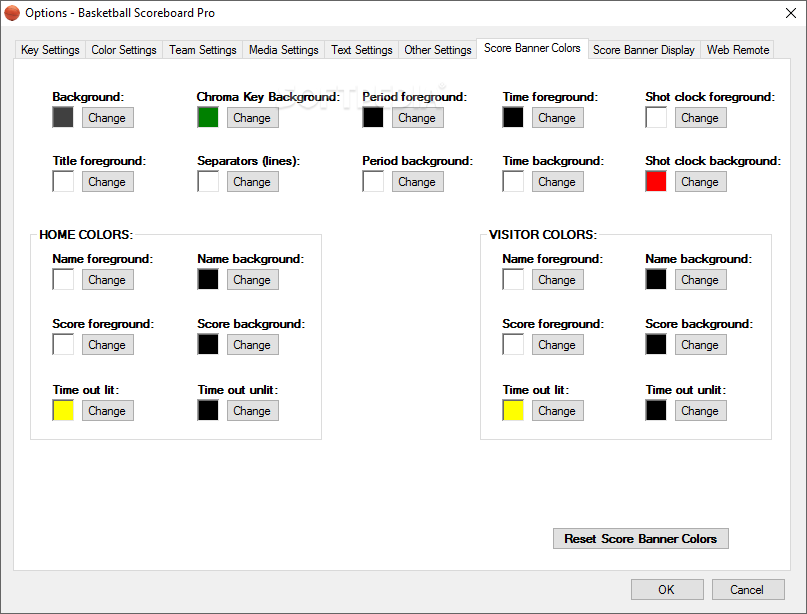
Task: Change Visitor Score foreground color
Action: click(557, 345)
